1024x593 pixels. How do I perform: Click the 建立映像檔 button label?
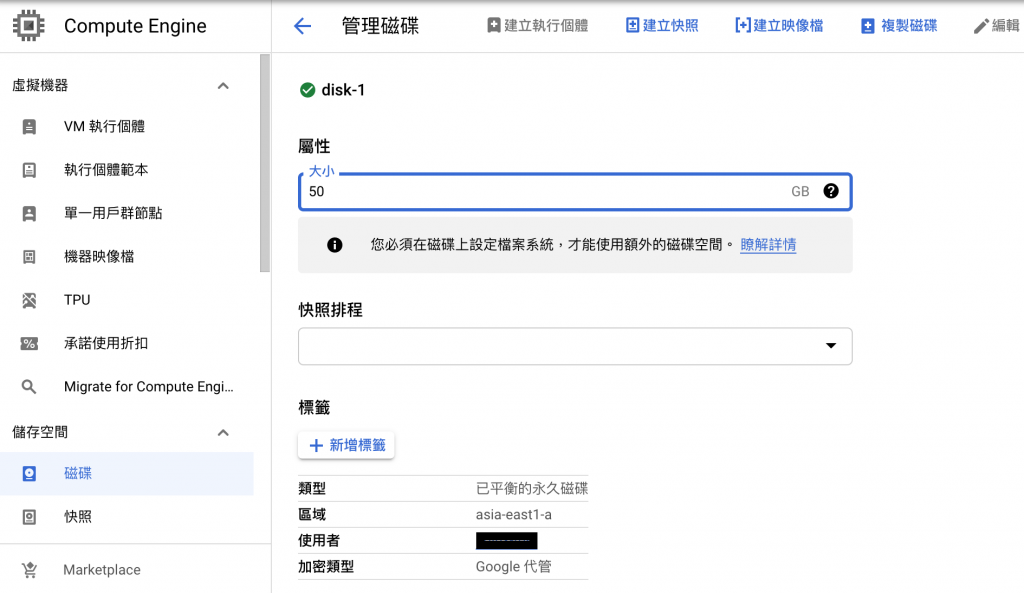[788, 25]
